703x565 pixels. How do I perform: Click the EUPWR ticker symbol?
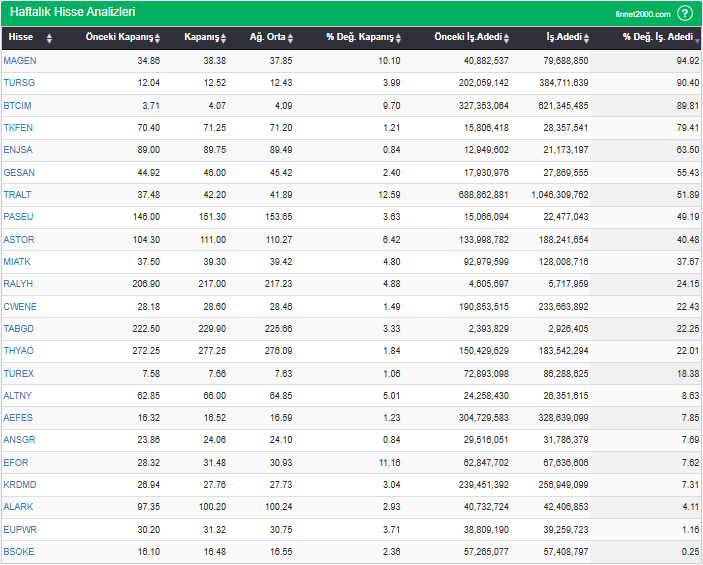click(x=20, y=529)
